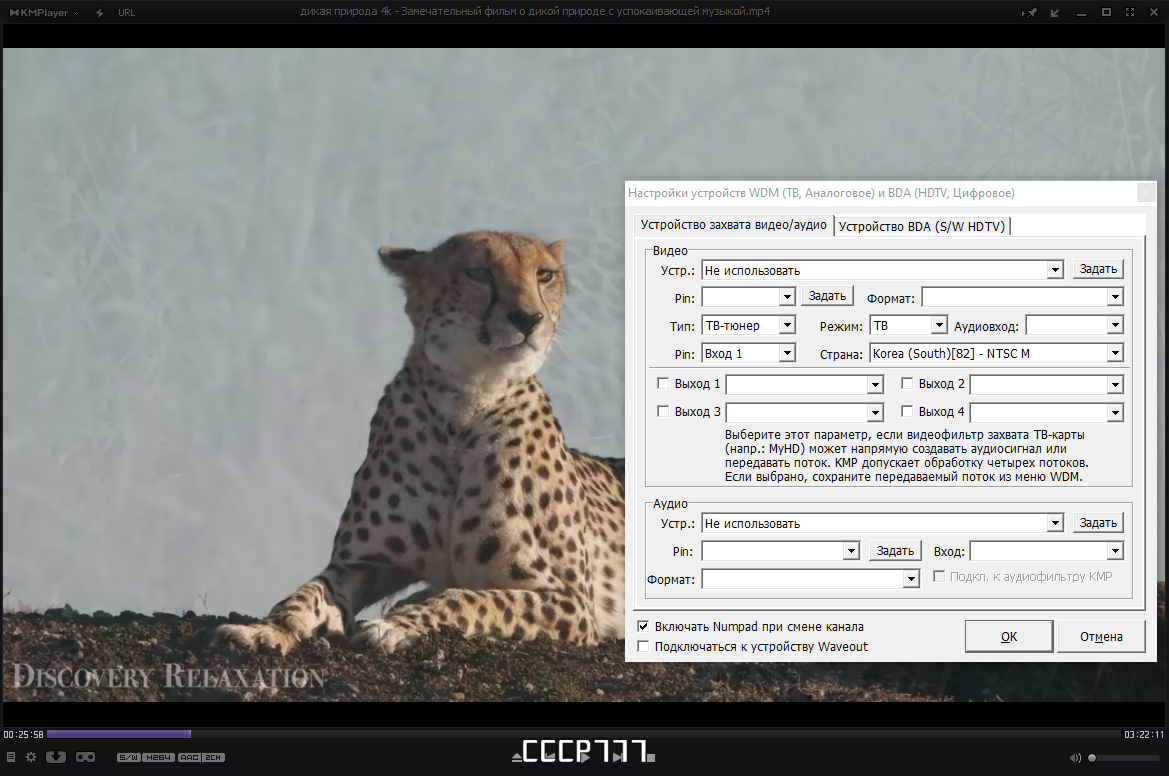
Task: Open the control box gear icon
Action: pyautogui.click(x=31, y=757)
